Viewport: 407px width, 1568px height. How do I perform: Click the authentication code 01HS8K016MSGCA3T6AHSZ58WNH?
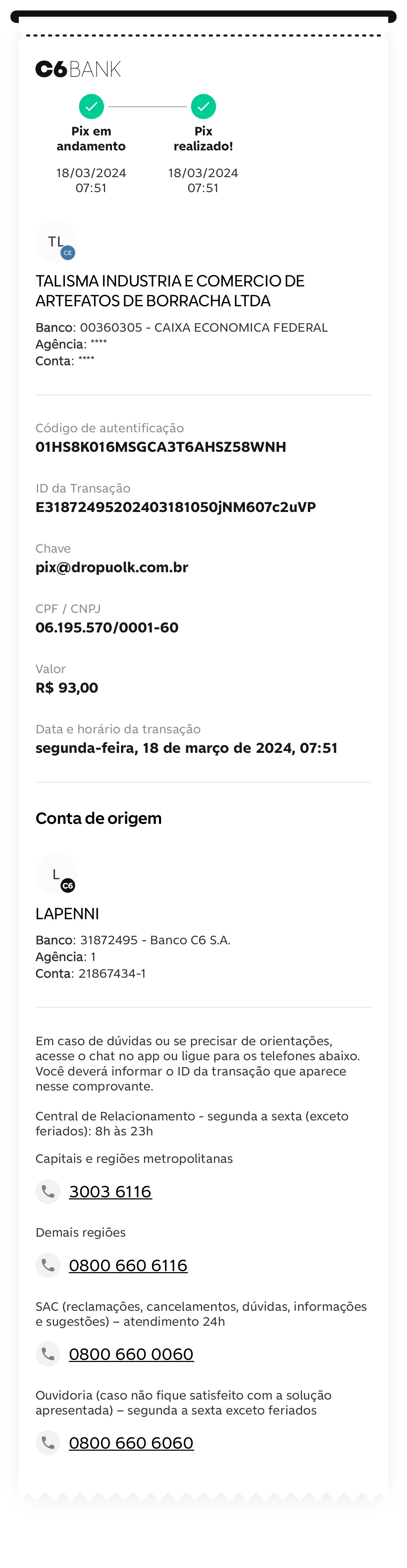point(161,447)
